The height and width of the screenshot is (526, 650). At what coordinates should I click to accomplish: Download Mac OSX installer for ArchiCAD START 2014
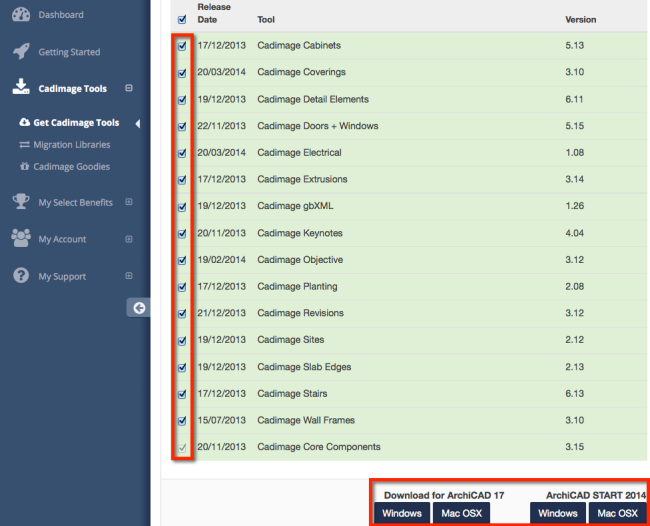(617, 513)
